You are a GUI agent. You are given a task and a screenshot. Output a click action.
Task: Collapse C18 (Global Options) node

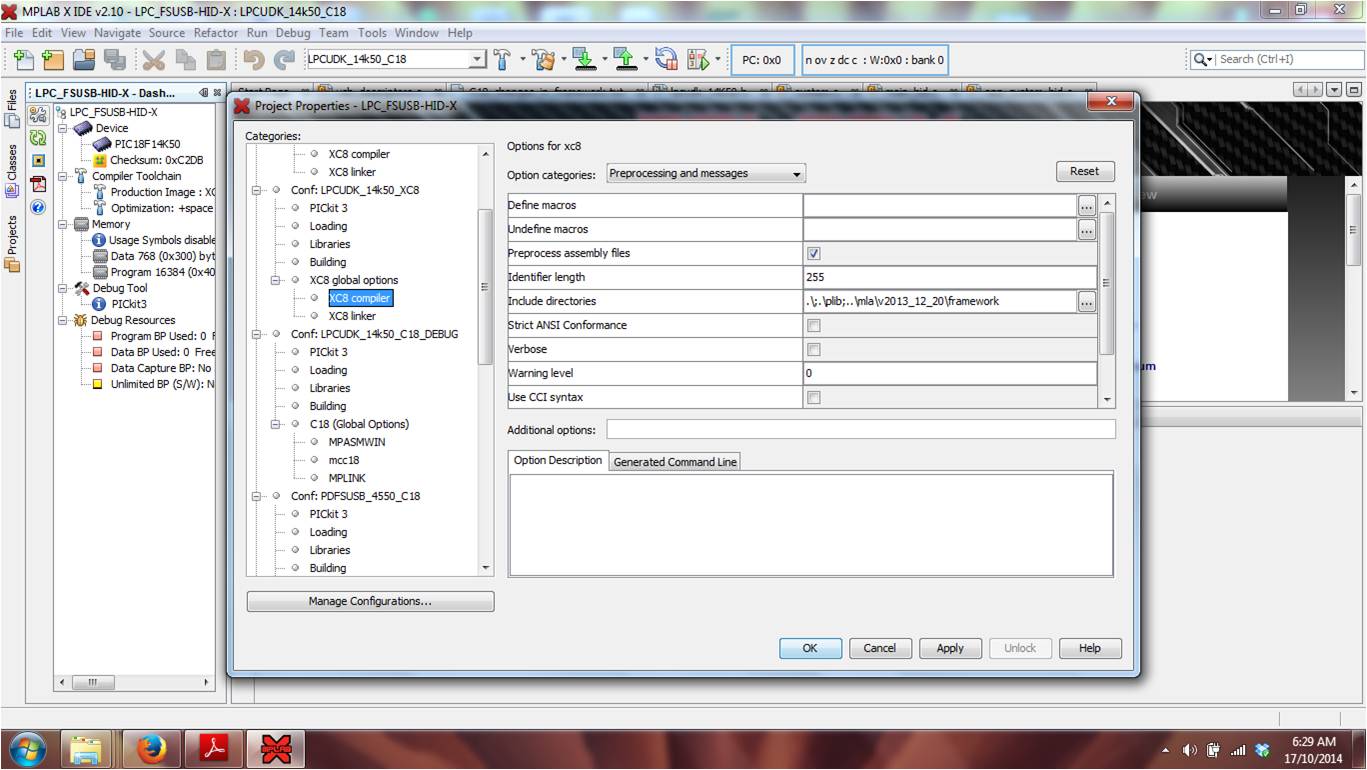tap(275, 424)
